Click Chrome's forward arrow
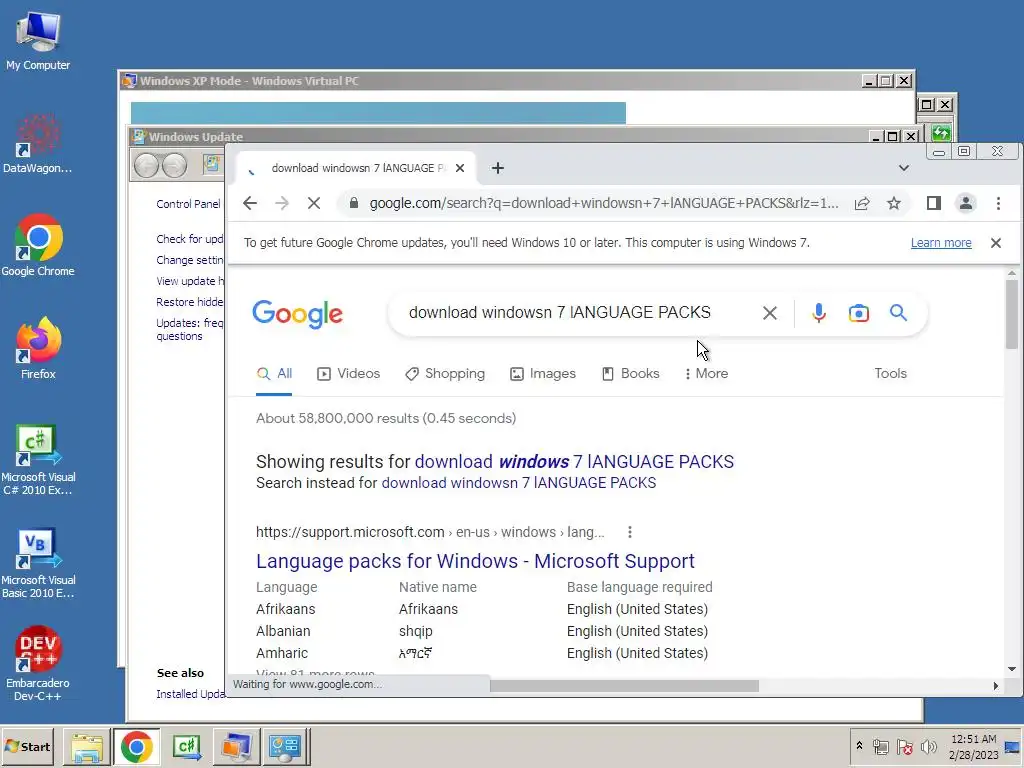Screen dimensions: 1024x768 [281, 203]
